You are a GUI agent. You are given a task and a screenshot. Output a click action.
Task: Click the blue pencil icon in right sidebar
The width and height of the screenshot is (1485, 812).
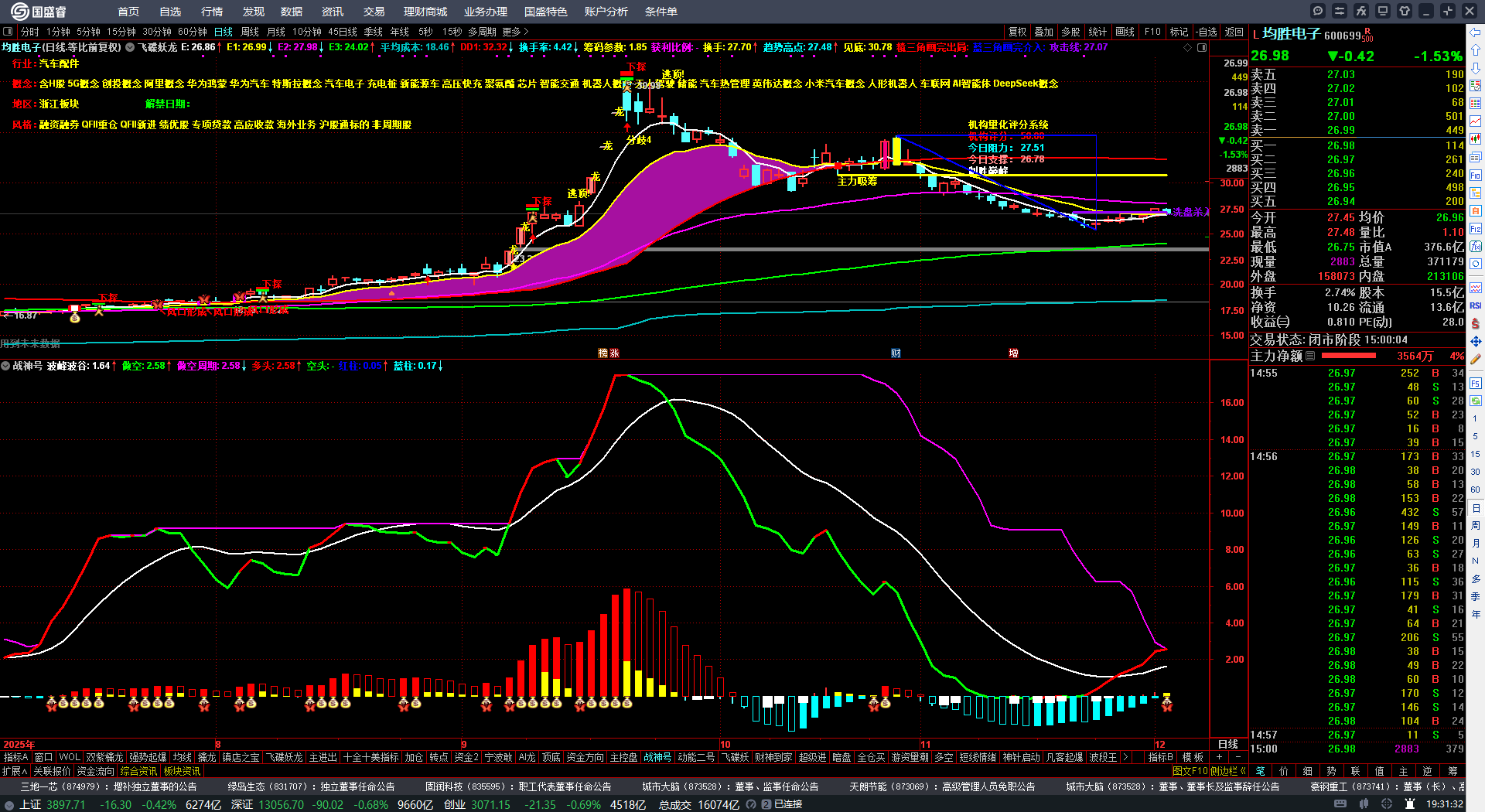[x=1476, y=359]
